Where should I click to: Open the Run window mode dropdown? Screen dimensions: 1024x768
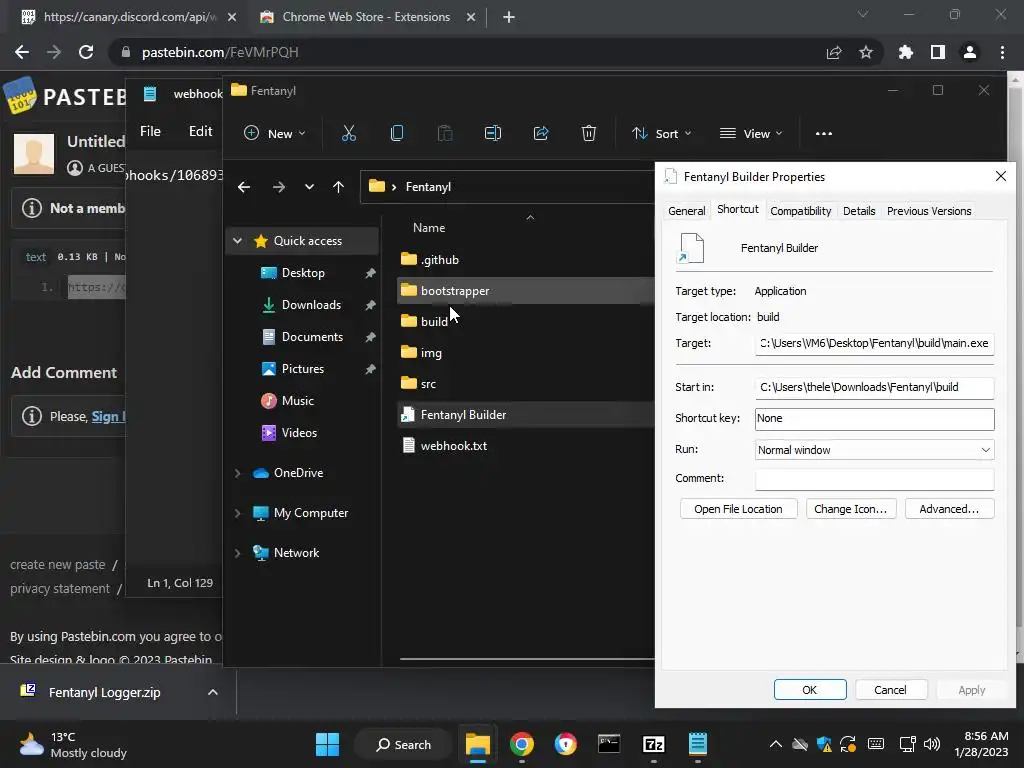(874, 450)
